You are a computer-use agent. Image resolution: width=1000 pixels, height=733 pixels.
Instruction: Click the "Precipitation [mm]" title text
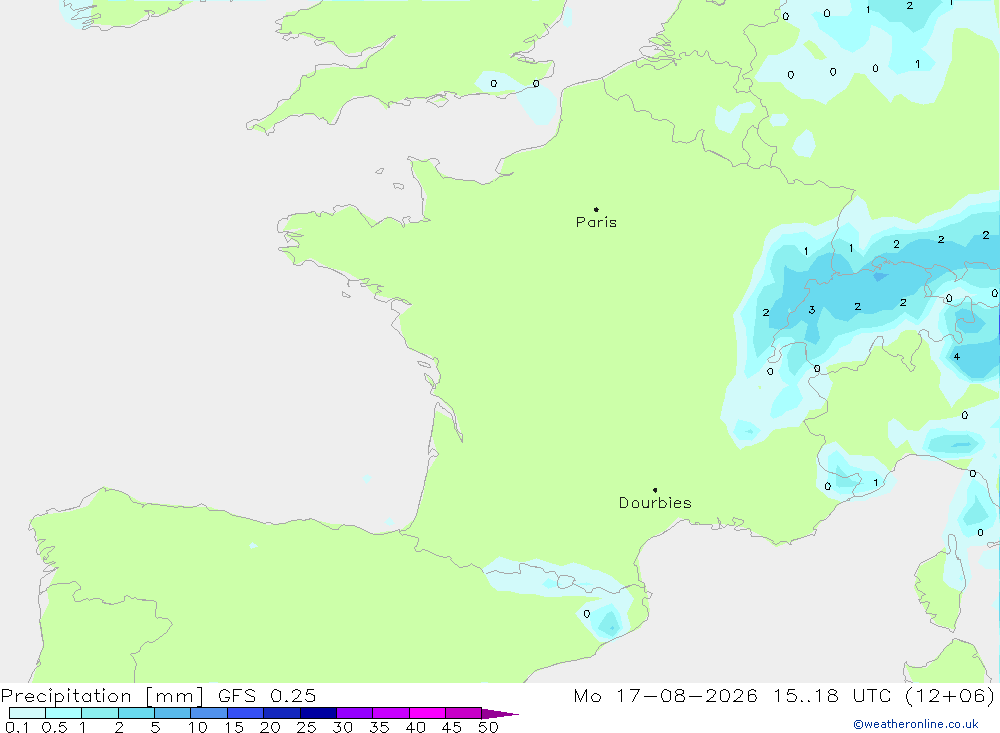click(102, 696)
